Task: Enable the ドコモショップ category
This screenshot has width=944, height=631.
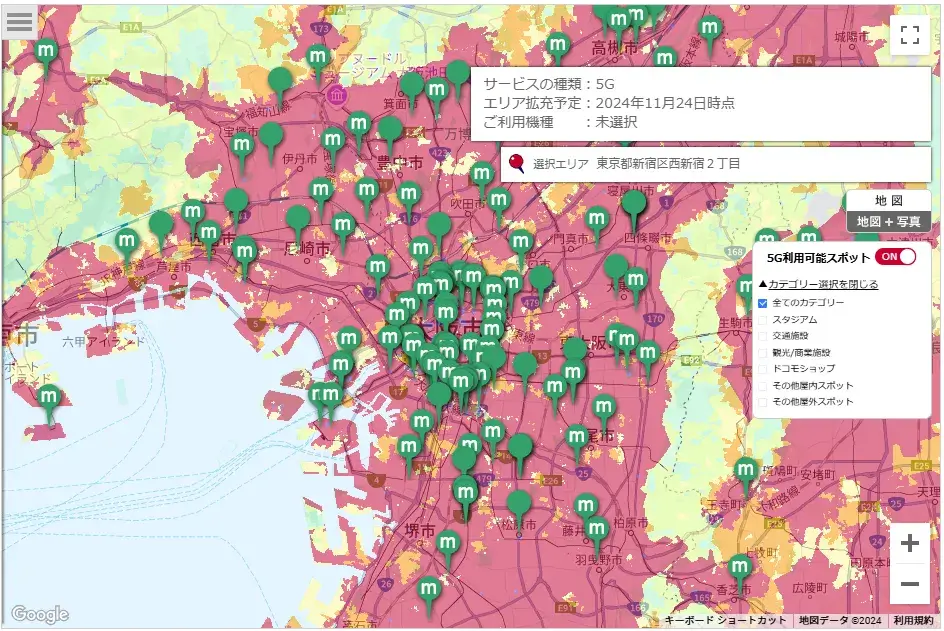Action: click(x=763, y=368)
